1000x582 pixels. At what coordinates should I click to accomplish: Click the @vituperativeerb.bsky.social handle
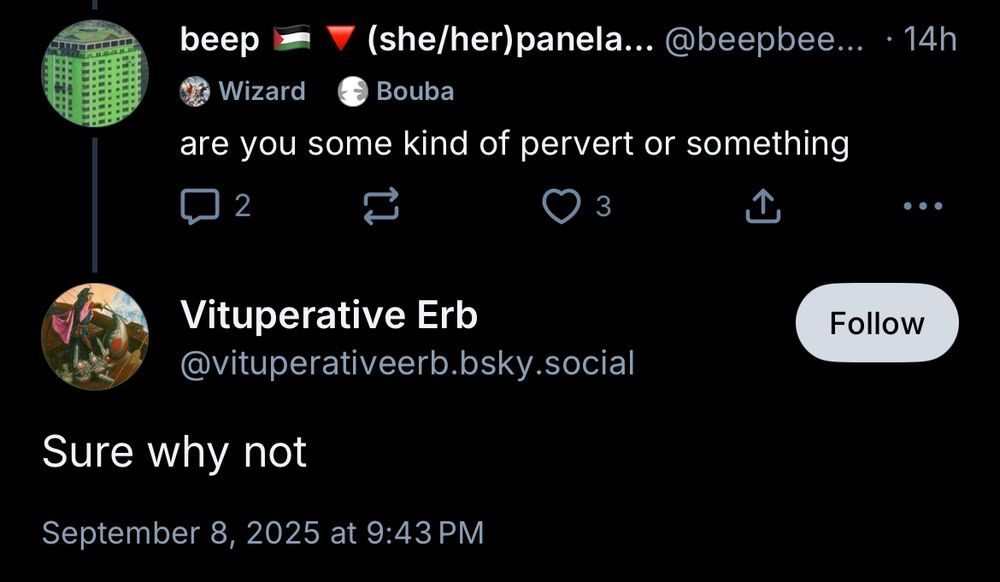coord(406,363)
